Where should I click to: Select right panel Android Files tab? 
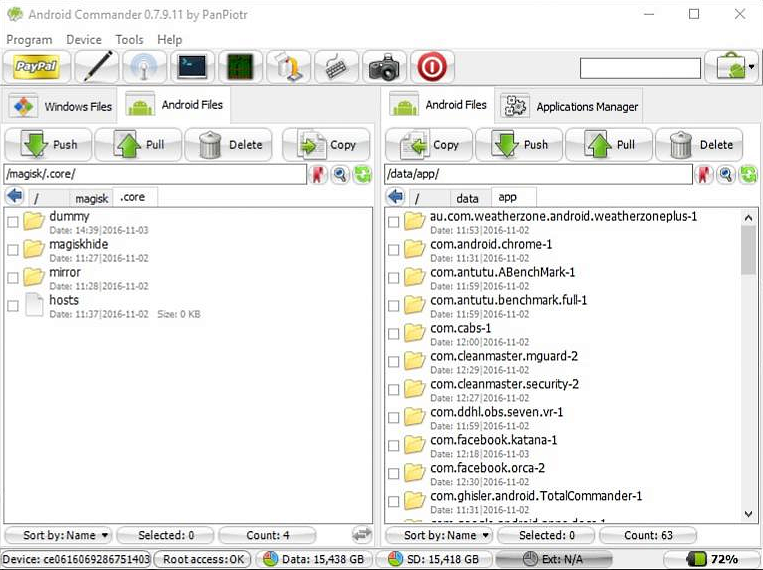click(x=438, y=105)
